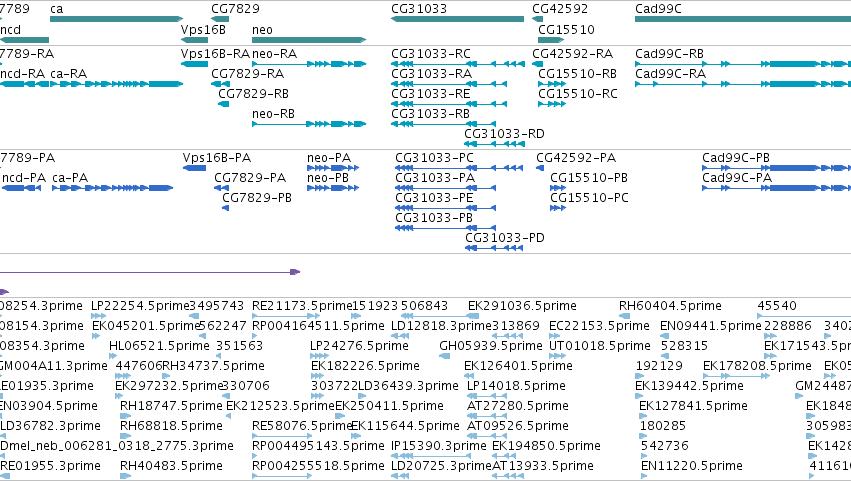The width and height of the screenshot is (851, 481).
Task: Select EST EK178208.5prime
Action: (x=736, y=376)
